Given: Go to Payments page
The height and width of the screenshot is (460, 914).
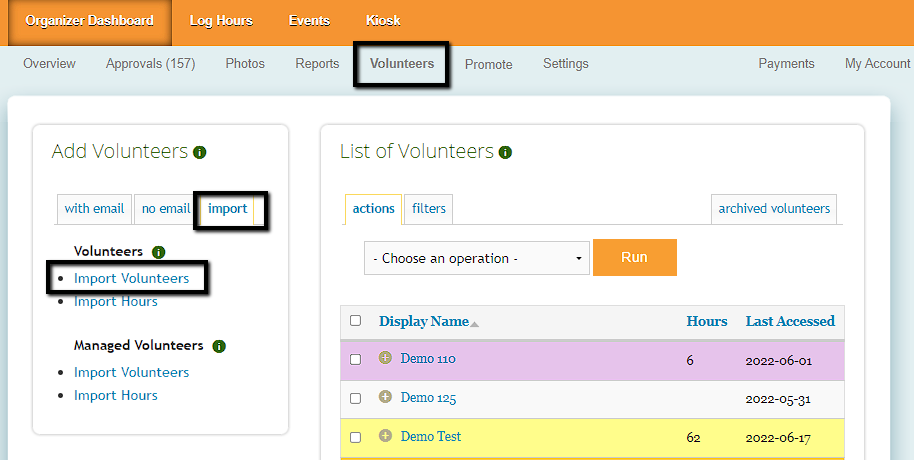Looking at the screenshot, I should tap(786, 64).
